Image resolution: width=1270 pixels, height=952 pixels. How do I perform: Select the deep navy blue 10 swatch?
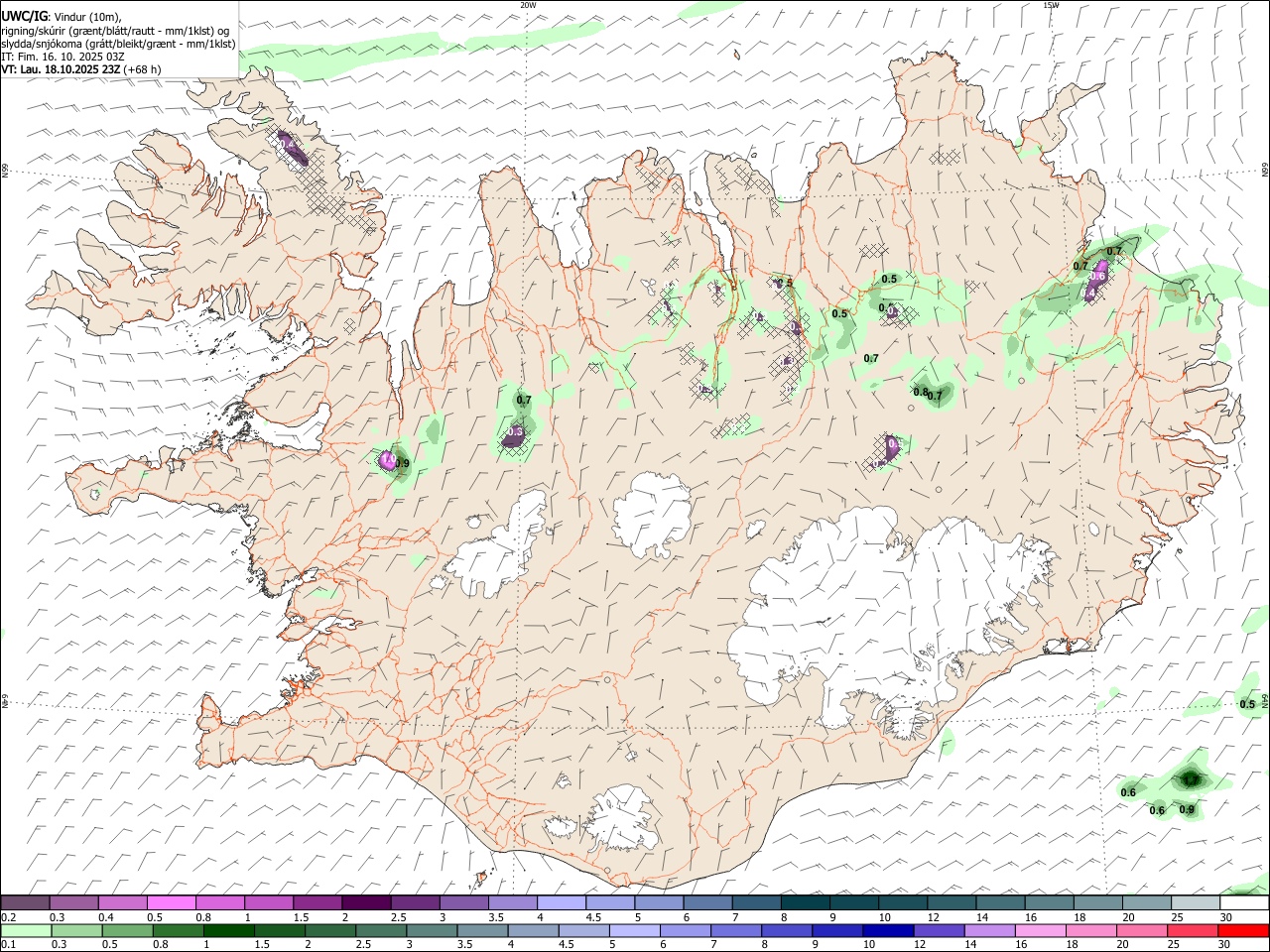point(888,930)
